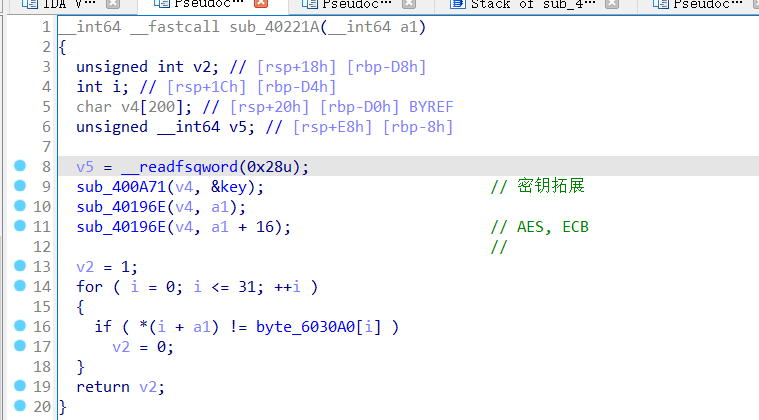
Task: Click the BYREF annotation
Action: 431,107
